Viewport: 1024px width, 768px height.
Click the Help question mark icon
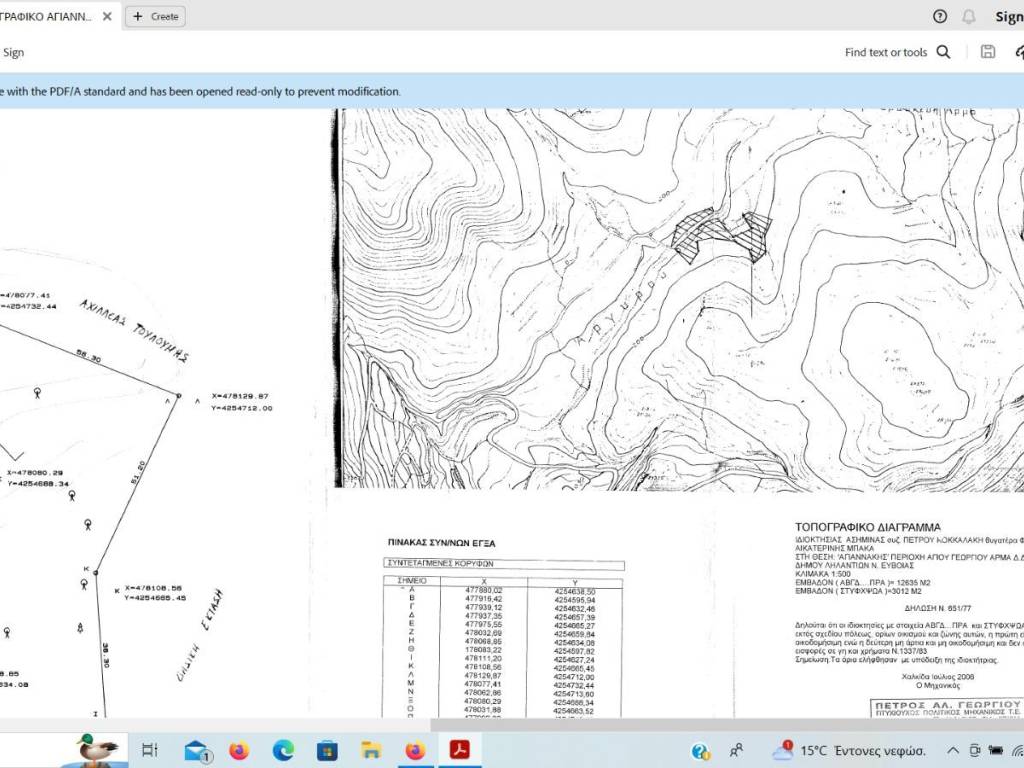[939, 16]
